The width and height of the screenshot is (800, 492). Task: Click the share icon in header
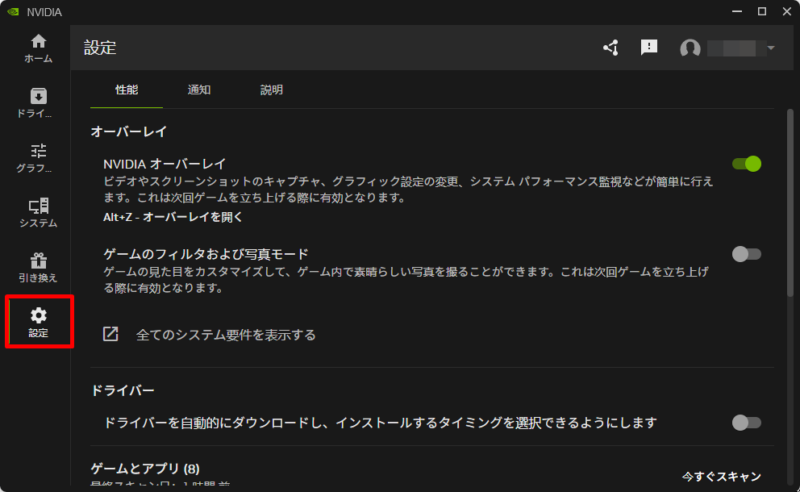point(611,48)
